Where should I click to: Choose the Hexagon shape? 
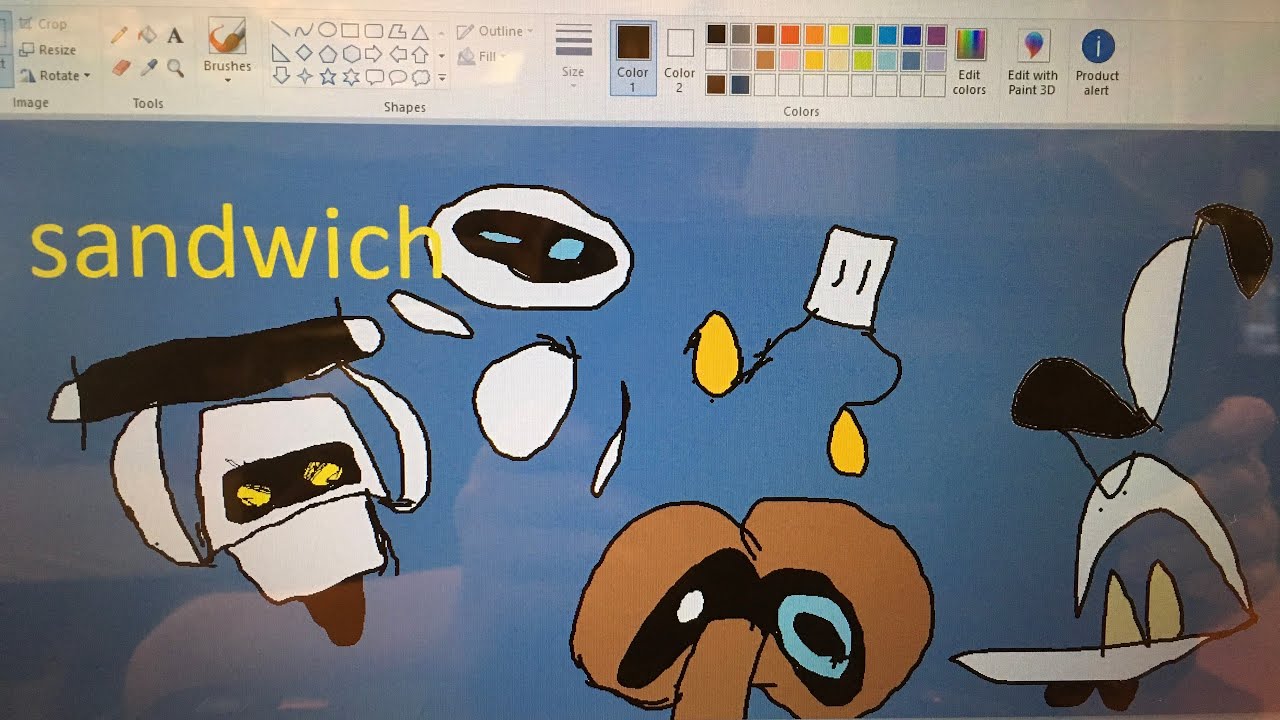(x=351, y=54)
